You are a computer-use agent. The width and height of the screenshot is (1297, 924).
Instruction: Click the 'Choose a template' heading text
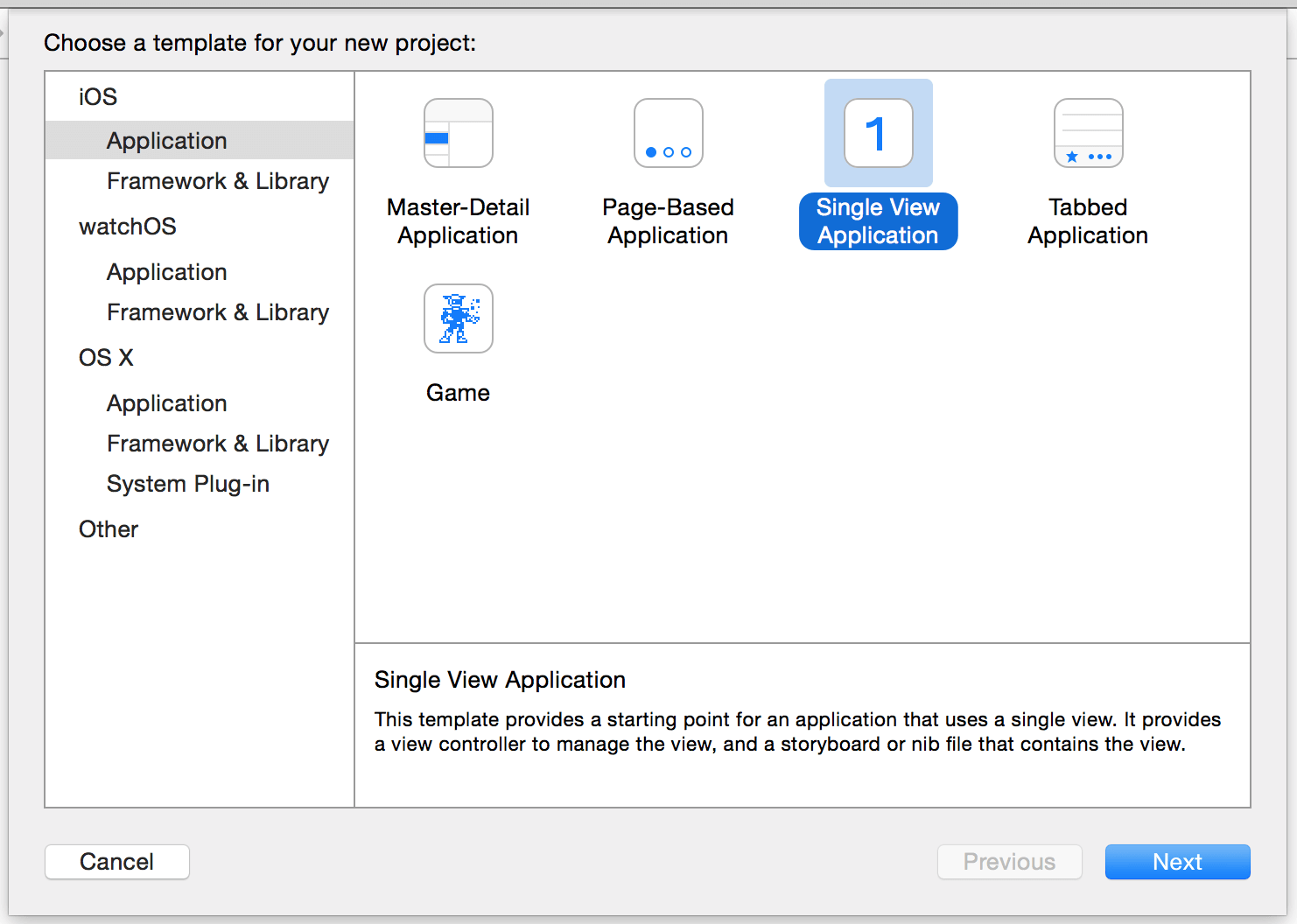point(260,43)
